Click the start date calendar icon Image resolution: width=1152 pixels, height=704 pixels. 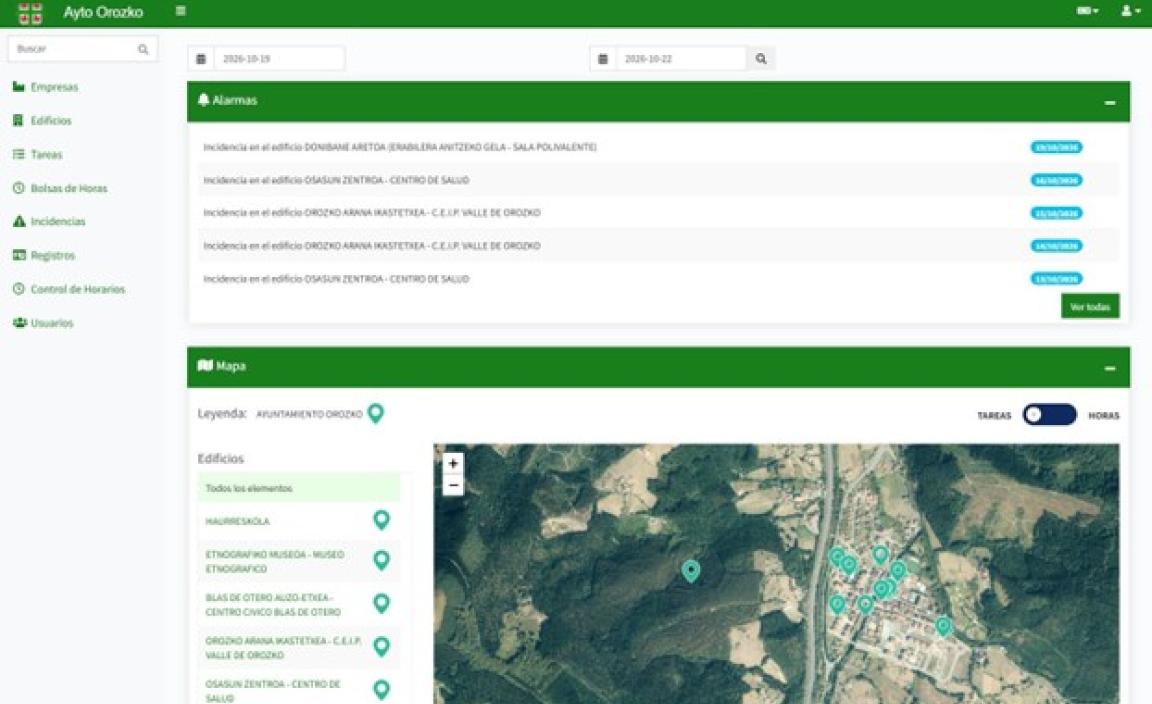[201, 59]
